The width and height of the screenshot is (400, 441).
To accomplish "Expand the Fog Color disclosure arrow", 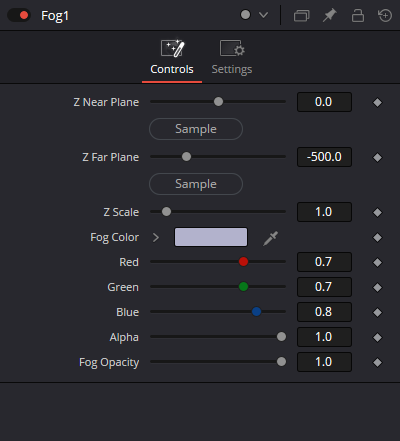I will (156, 237).
